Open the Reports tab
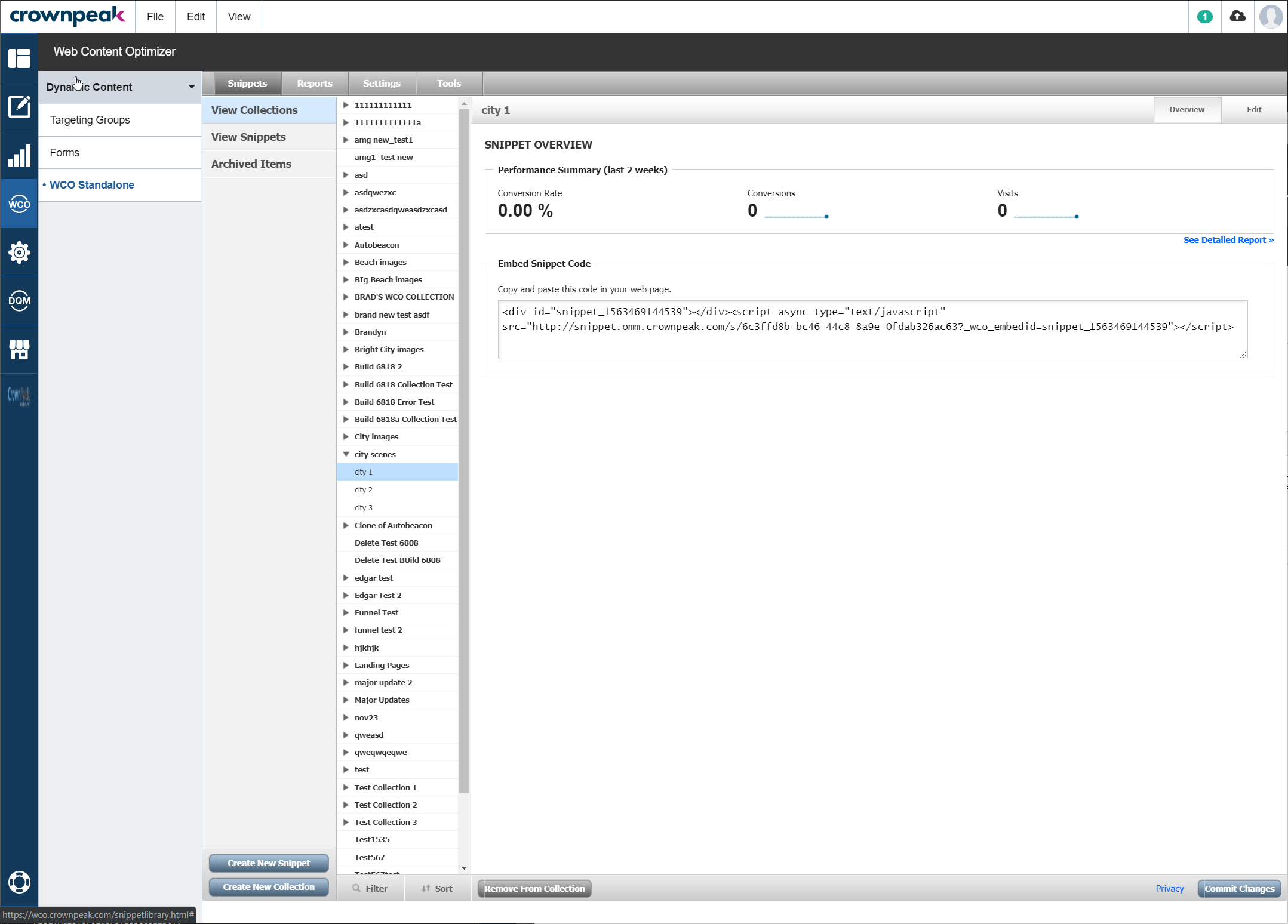 coord(315,83)
